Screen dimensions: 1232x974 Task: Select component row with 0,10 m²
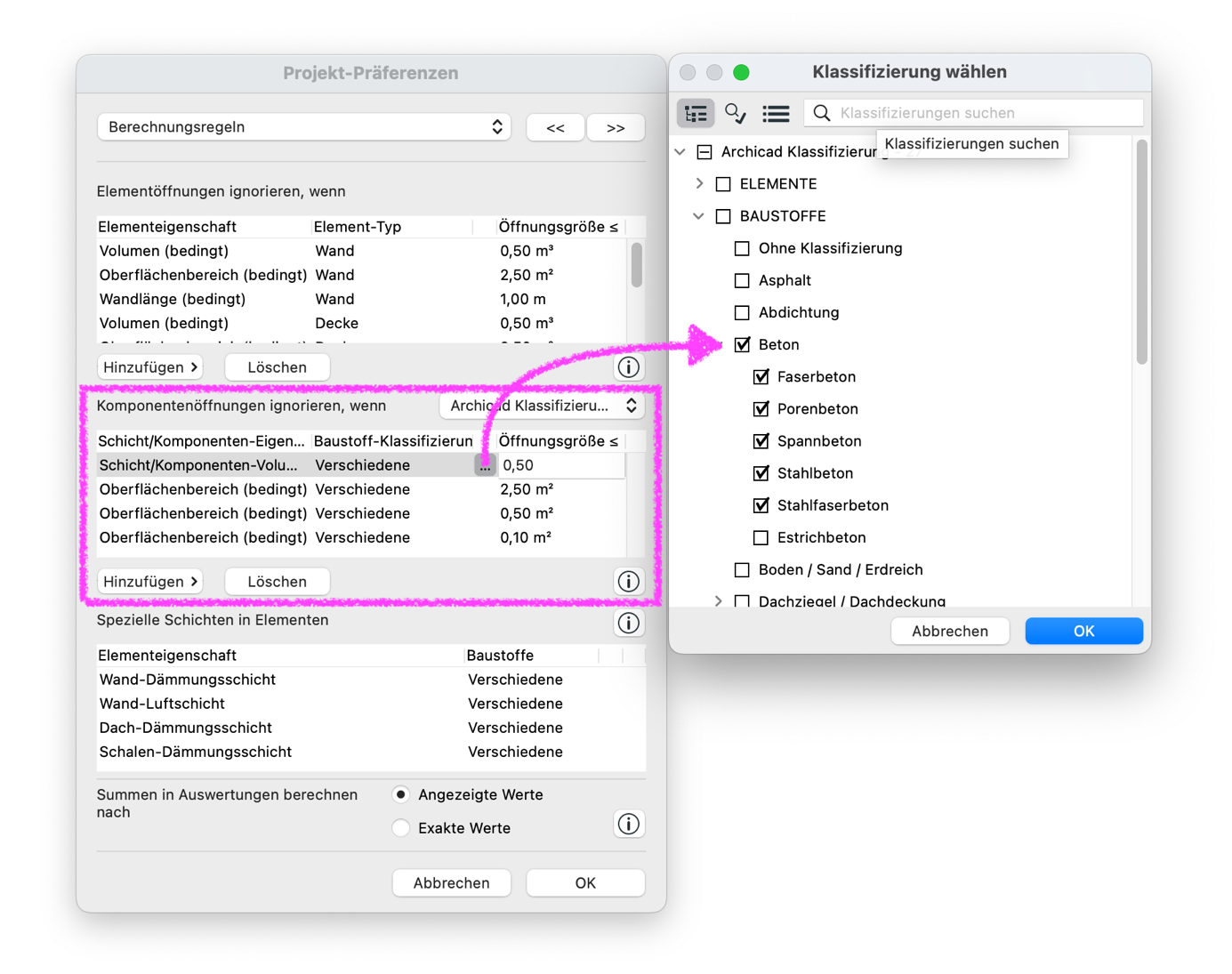point(361,537)
